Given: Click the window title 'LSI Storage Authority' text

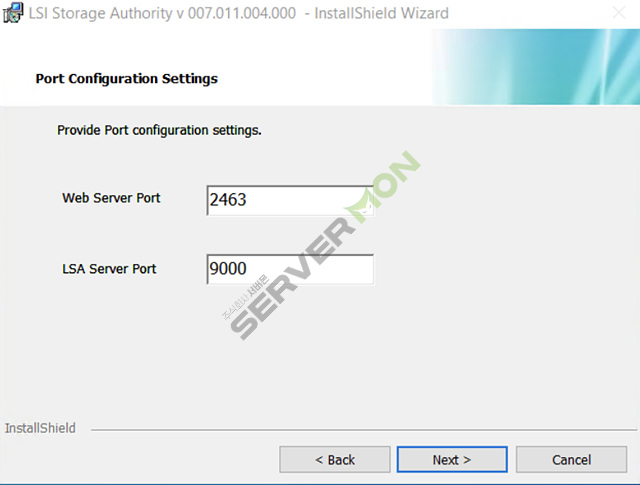Looking at the screenshot, I should 100,13.
